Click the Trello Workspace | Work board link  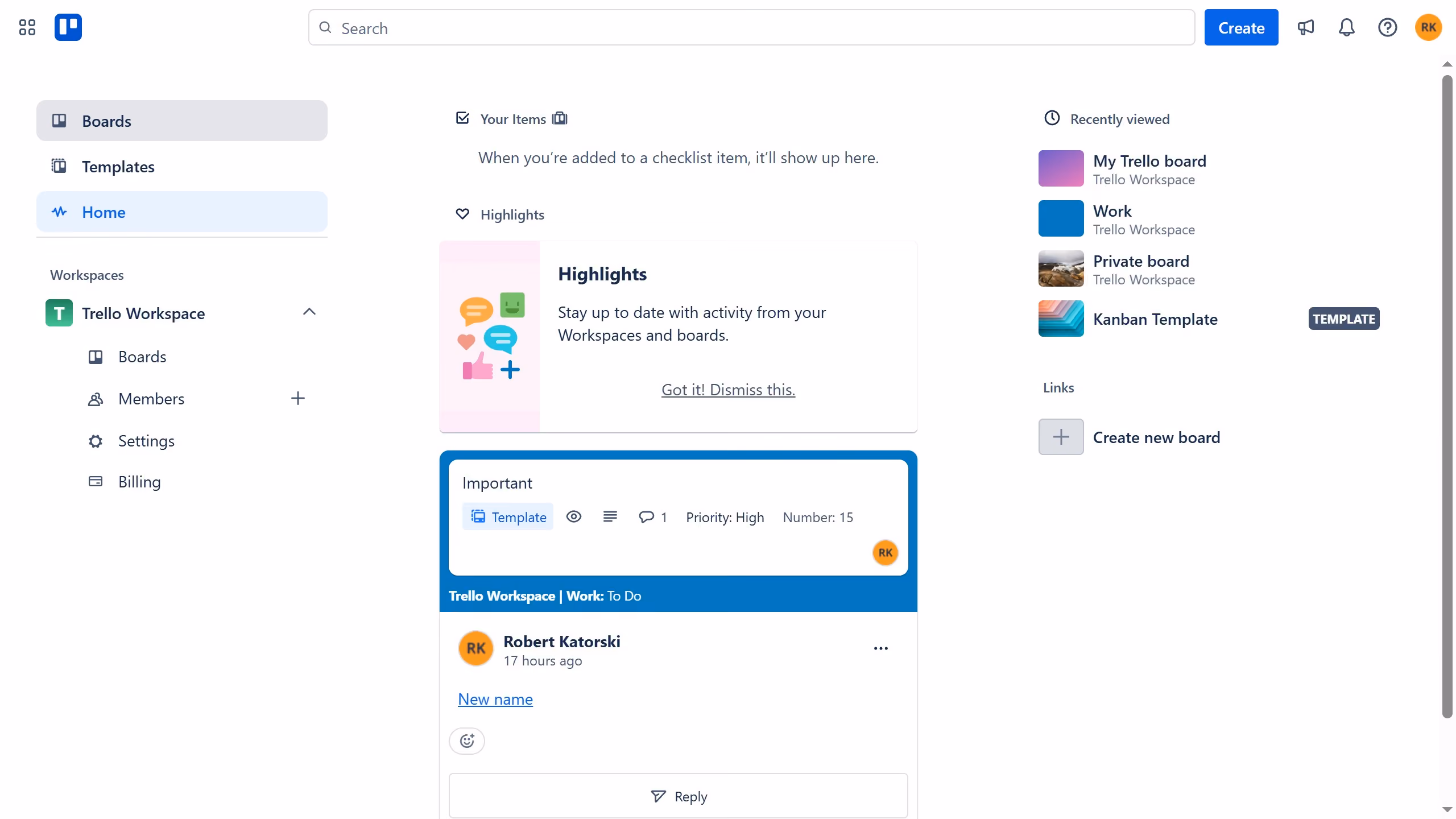click(x=526, y=595)
